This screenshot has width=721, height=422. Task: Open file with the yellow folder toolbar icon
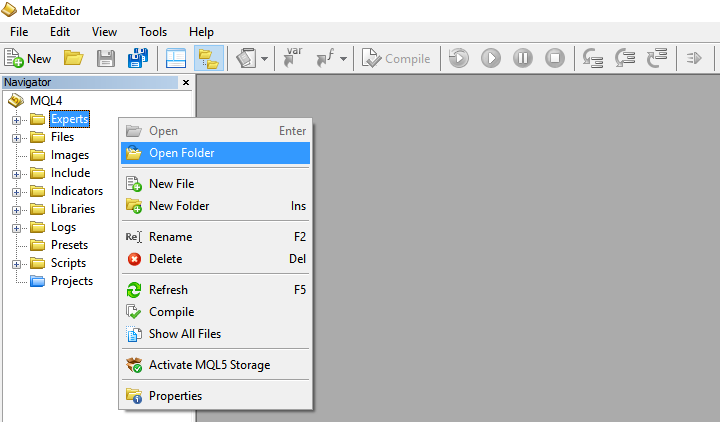pos(74,58)
